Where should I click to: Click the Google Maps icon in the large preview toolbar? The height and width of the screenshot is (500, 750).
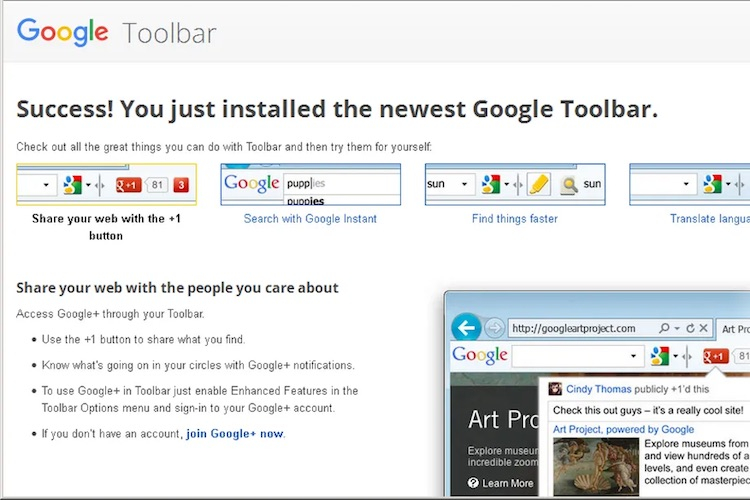click(x=659, y=356)
